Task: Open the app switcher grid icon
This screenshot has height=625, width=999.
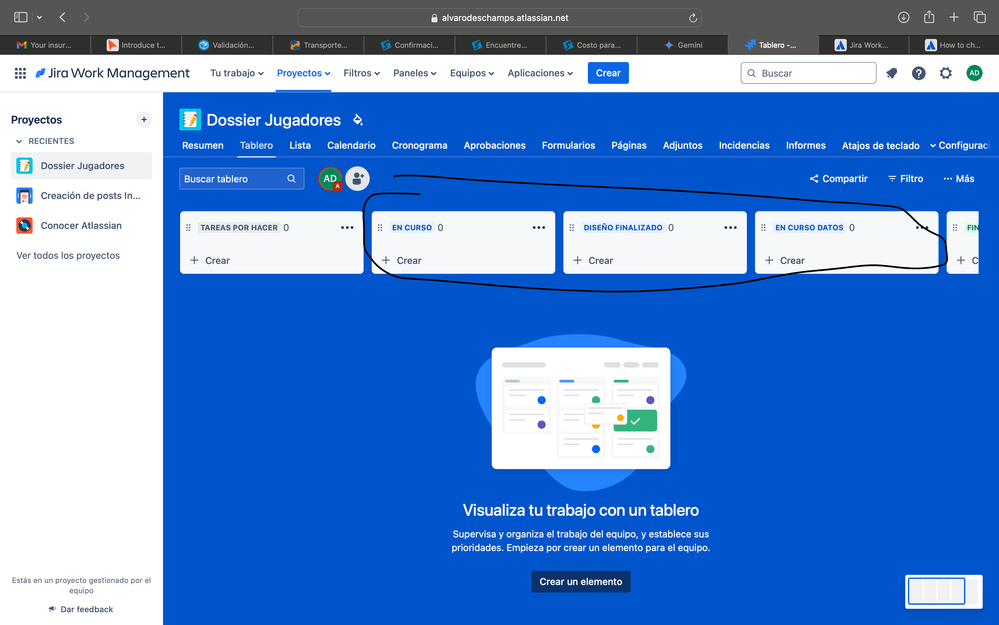Action: (x=20, y=73)
